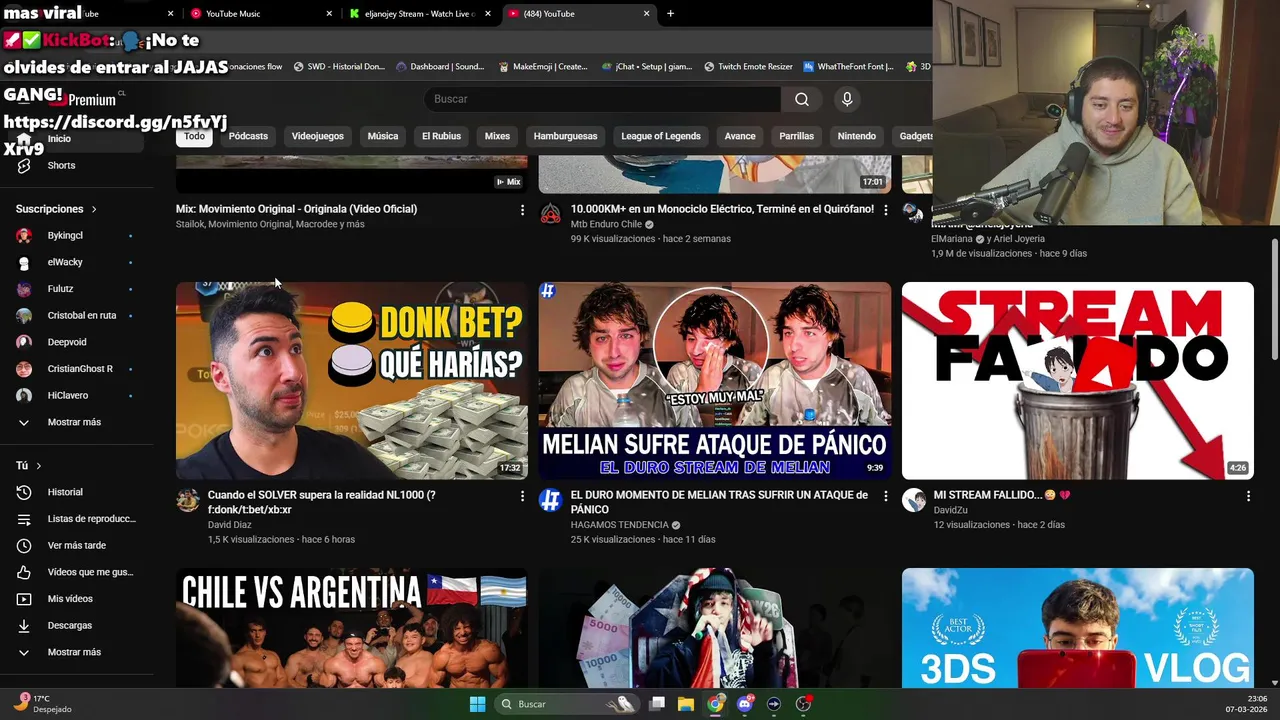
Task: Open Windows Start menu
Action: (x=477, y=704)
